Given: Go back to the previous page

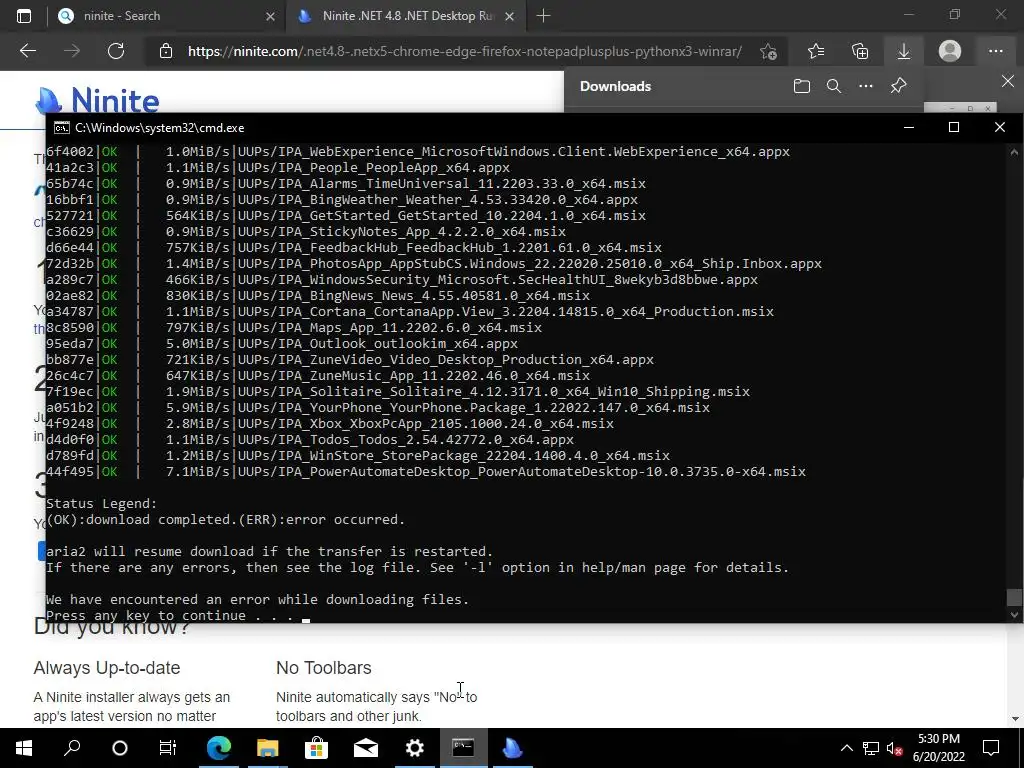Looking at the screenshot, I should point(28,51).
